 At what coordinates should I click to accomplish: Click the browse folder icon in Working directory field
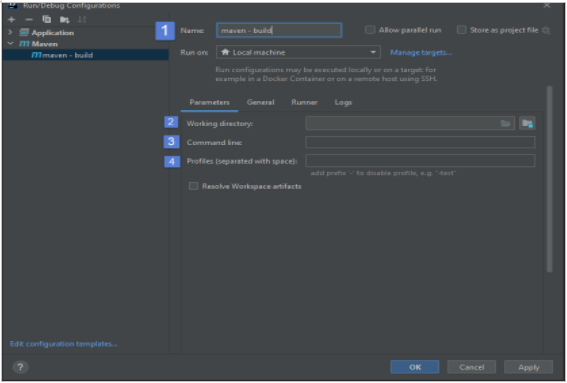click(x=505, y=124)
